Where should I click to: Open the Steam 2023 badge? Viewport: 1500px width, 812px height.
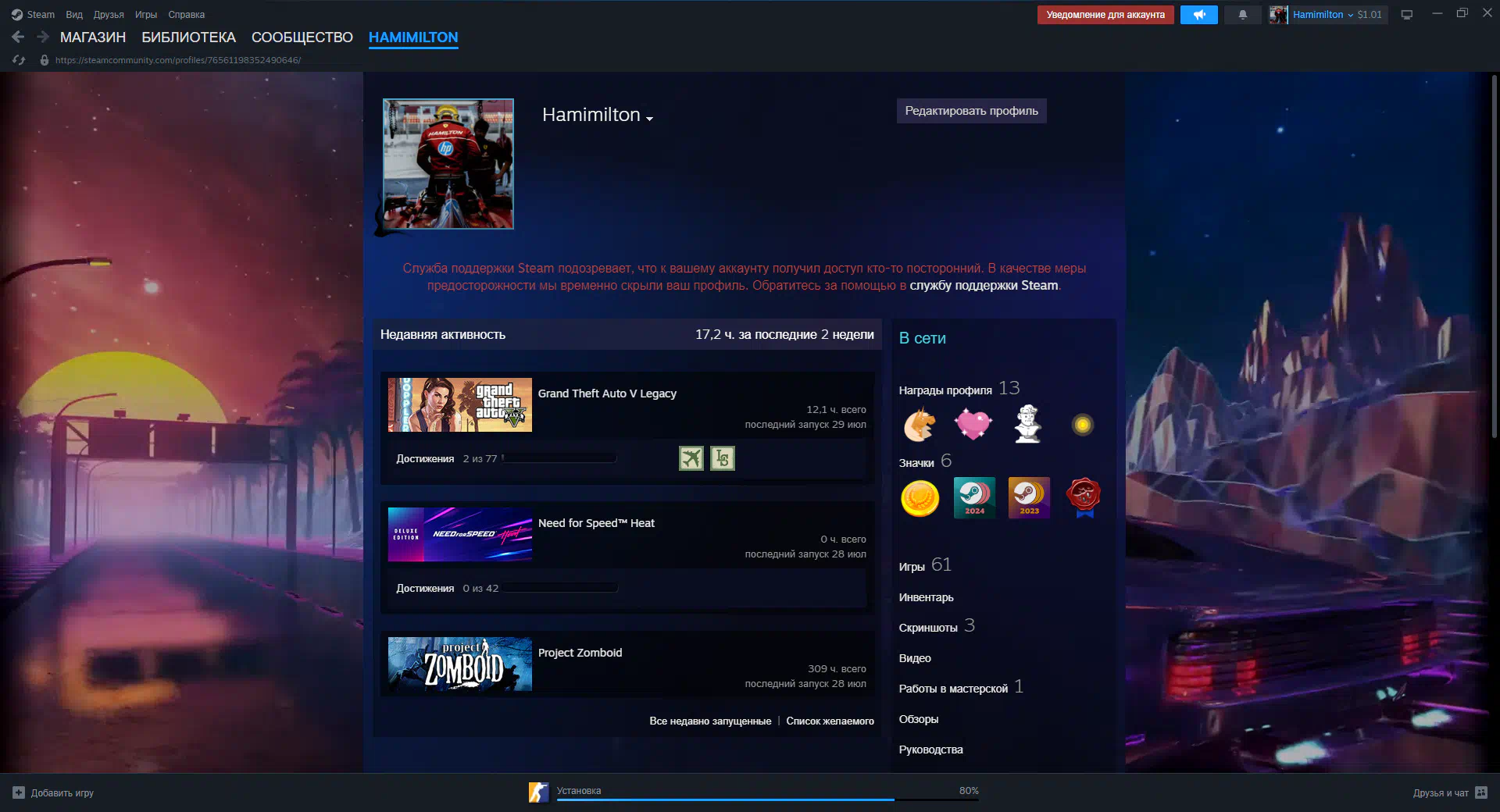click(1029, 498)
